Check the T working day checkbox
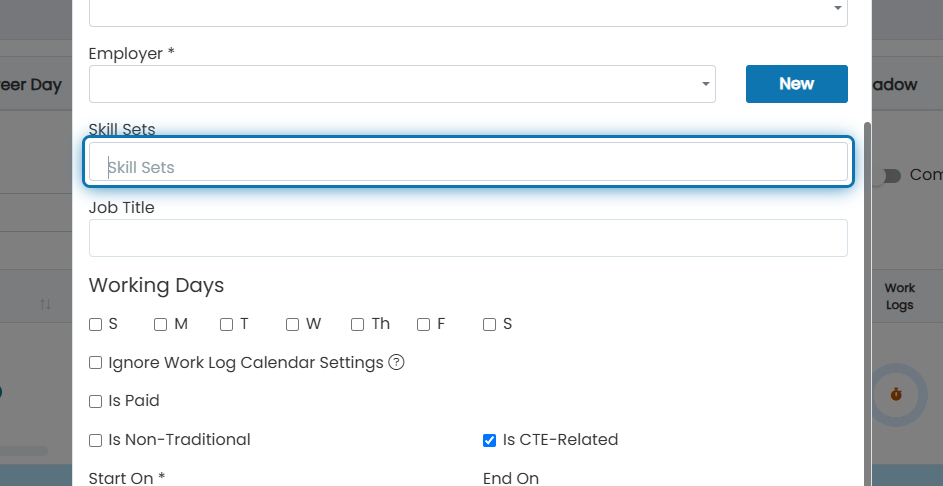 pyautogui.click(x=226, y=325)
